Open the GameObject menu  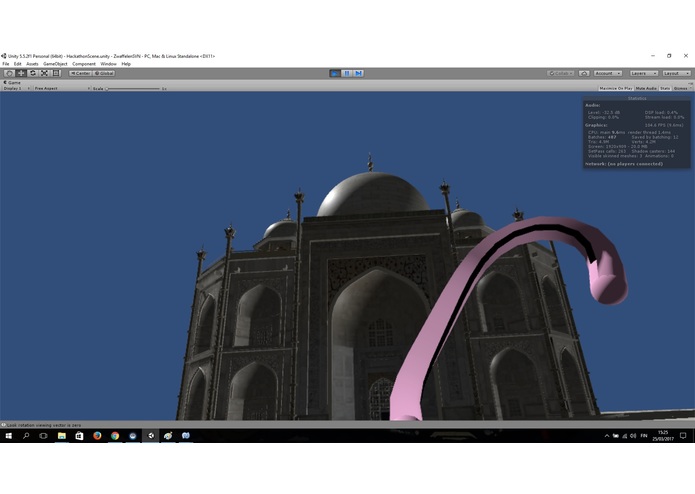click(55, 64)
